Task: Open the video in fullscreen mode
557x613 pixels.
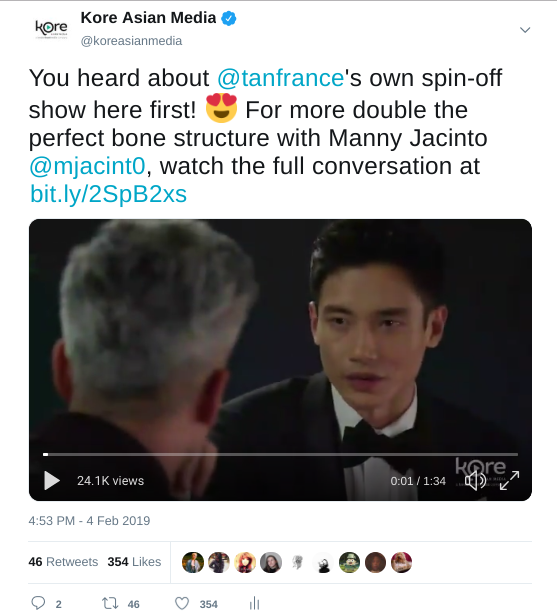Action: coord(510,480)
